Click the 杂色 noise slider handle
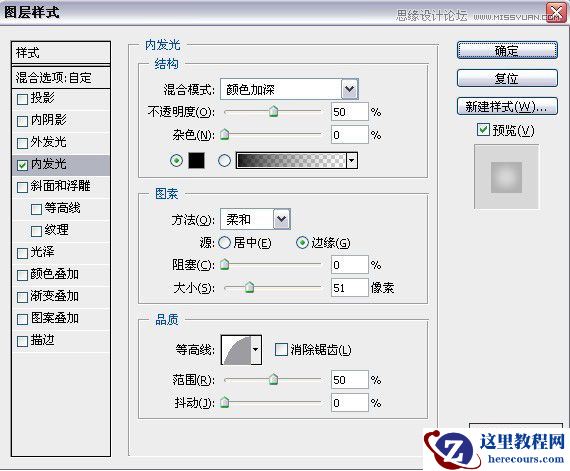 (225, 135)
